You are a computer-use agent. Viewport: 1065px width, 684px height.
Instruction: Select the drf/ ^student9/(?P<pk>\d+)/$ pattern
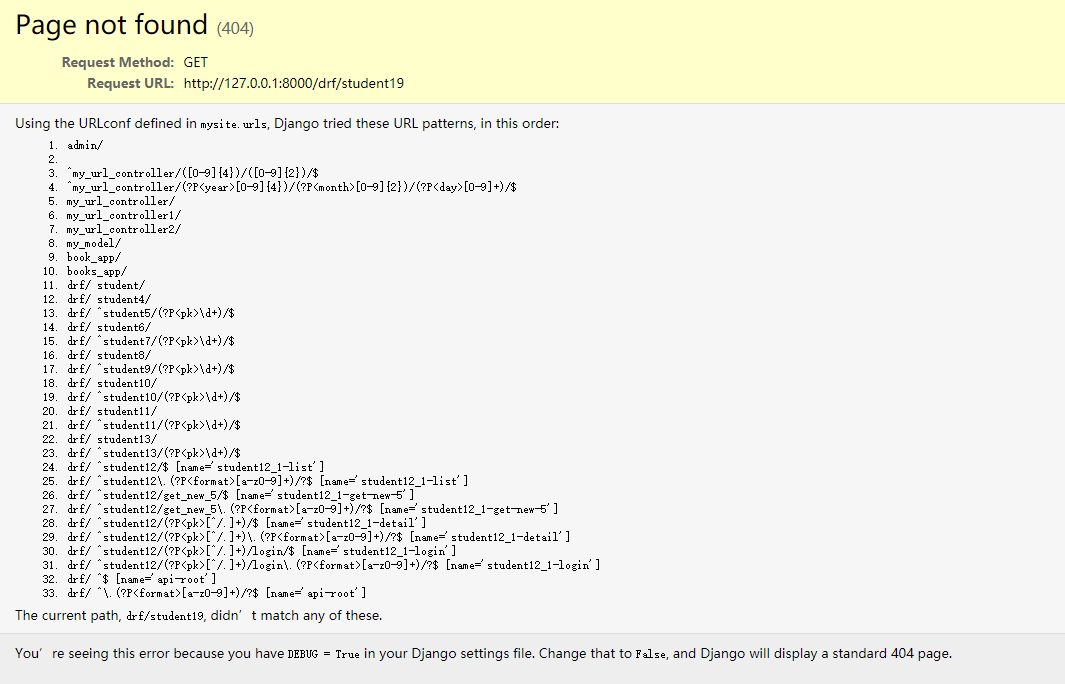coord(151,370)
